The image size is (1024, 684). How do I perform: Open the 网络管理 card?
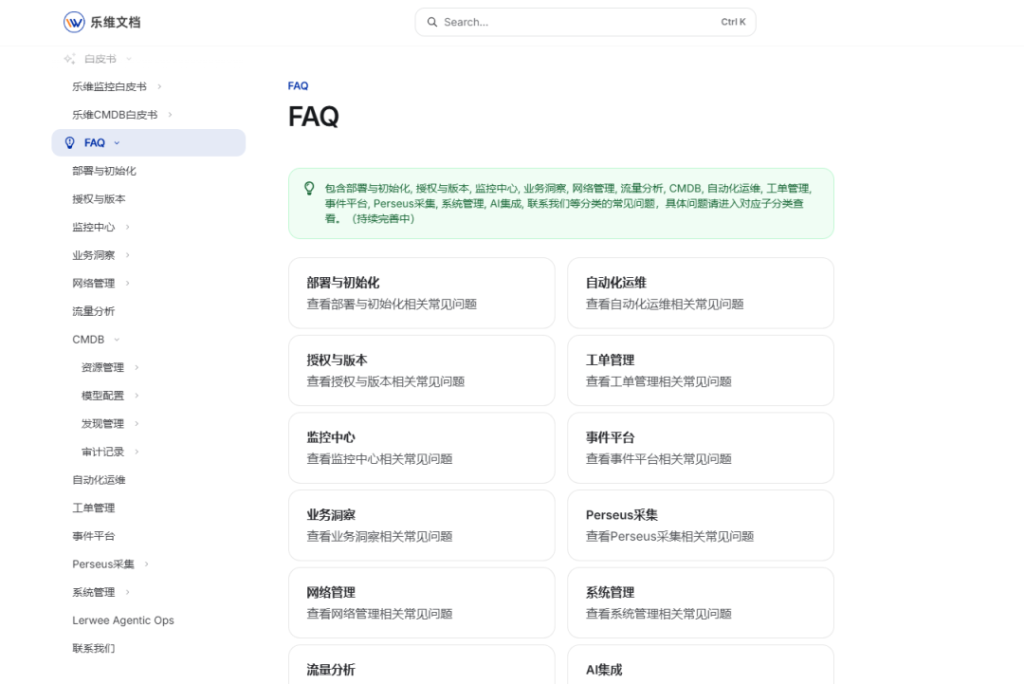tap(421, 602)
